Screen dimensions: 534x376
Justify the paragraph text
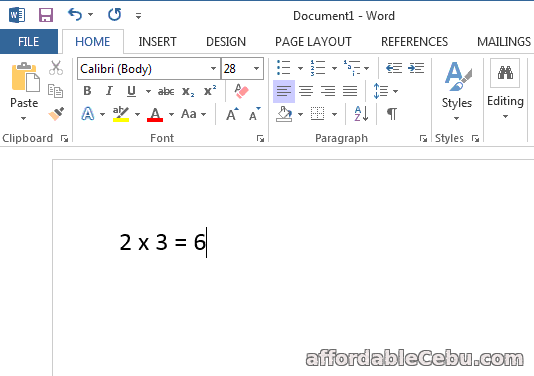pyautogui.click(x=350, y=91)
